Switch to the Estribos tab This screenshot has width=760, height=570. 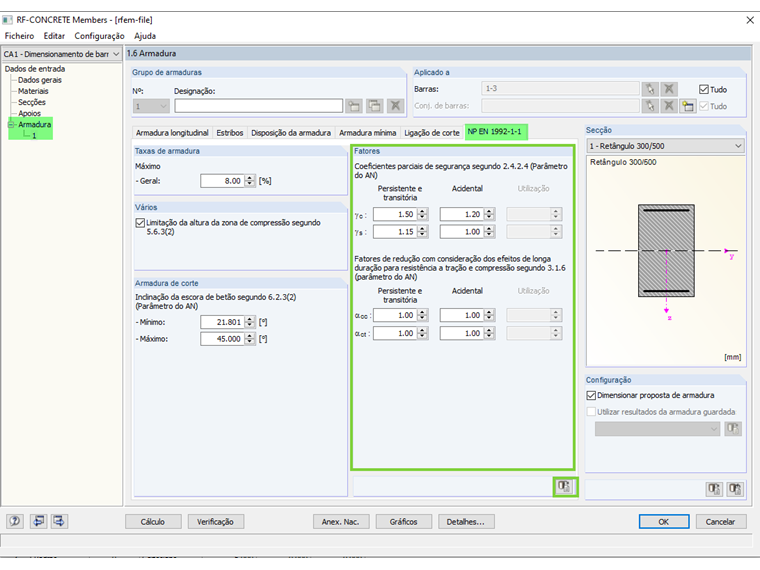click(x=230, y=133)
